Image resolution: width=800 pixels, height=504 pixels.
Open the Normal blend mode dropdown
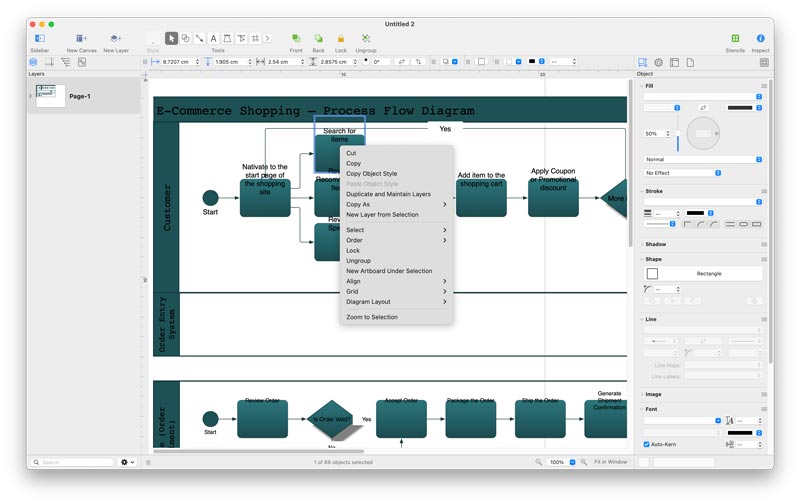pos(702,159)
